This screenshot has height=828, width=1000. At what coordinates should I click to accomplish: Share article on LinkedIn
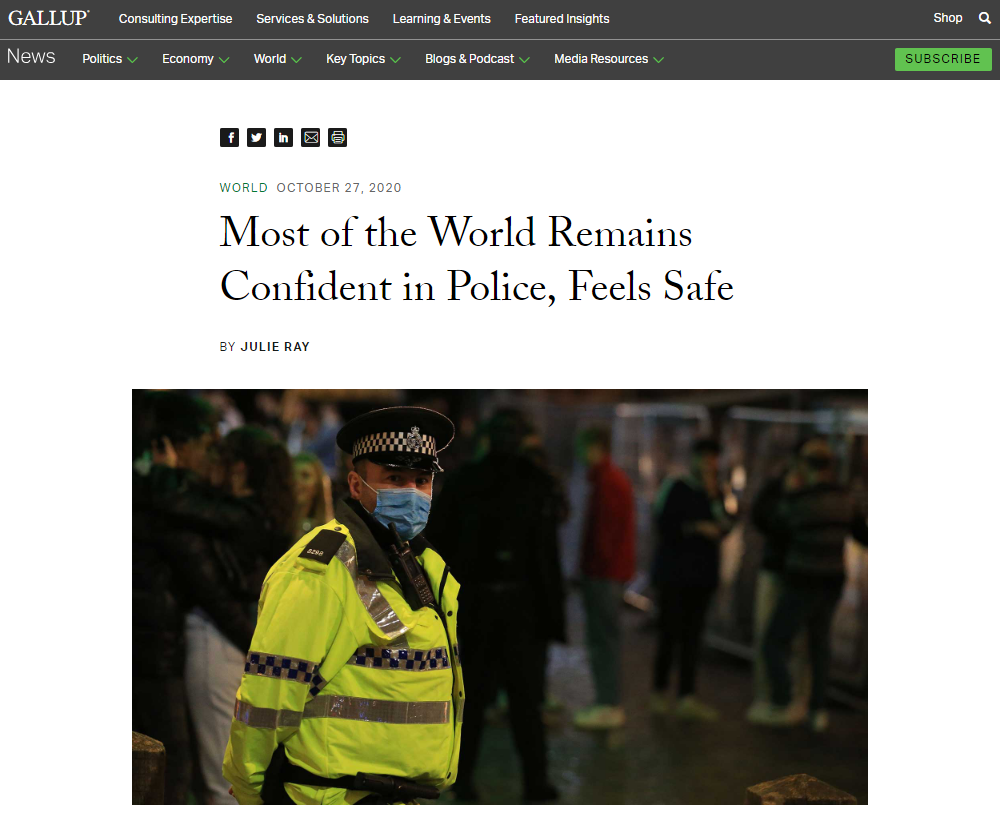tap(283, 137)
